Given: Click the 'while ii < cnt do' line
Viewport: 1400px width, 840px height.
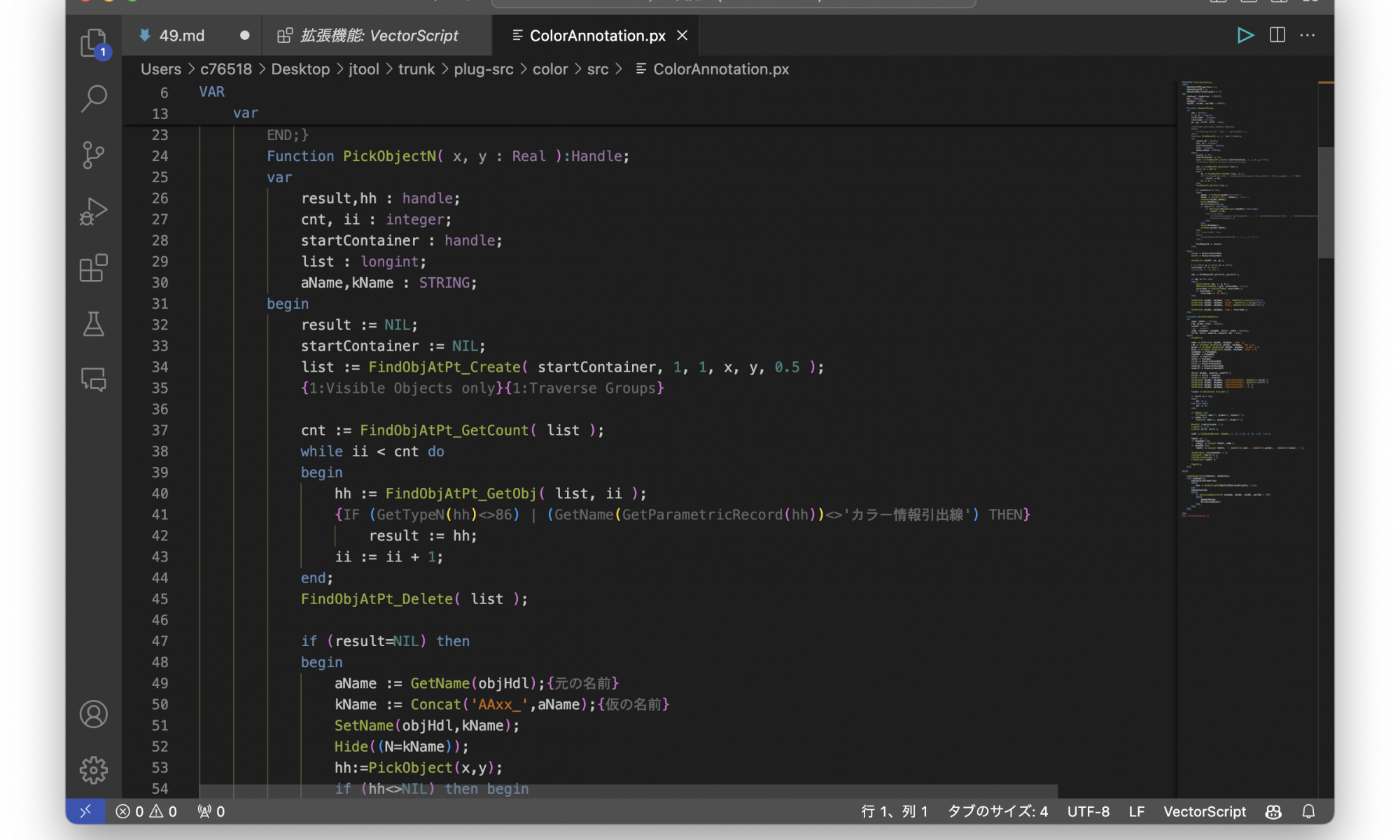Looking at the screenshot, I should click(x=372, y=451).
